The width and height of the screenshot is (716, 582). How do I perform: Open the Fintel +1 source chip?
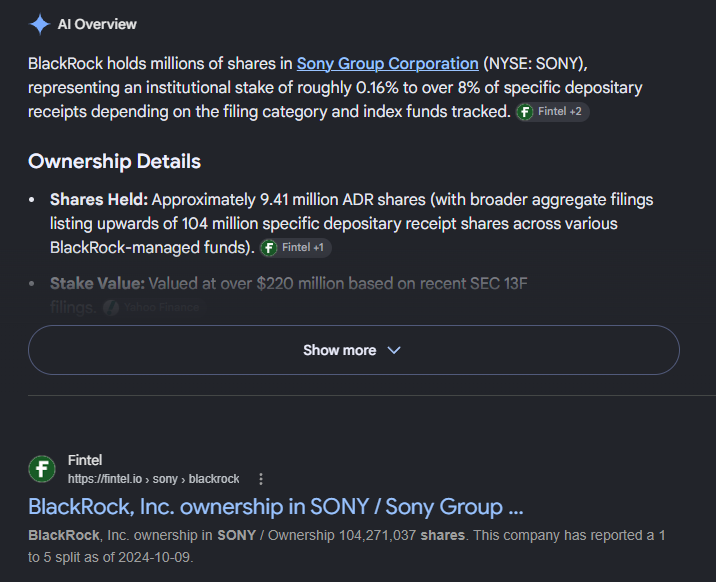[295, 248]
